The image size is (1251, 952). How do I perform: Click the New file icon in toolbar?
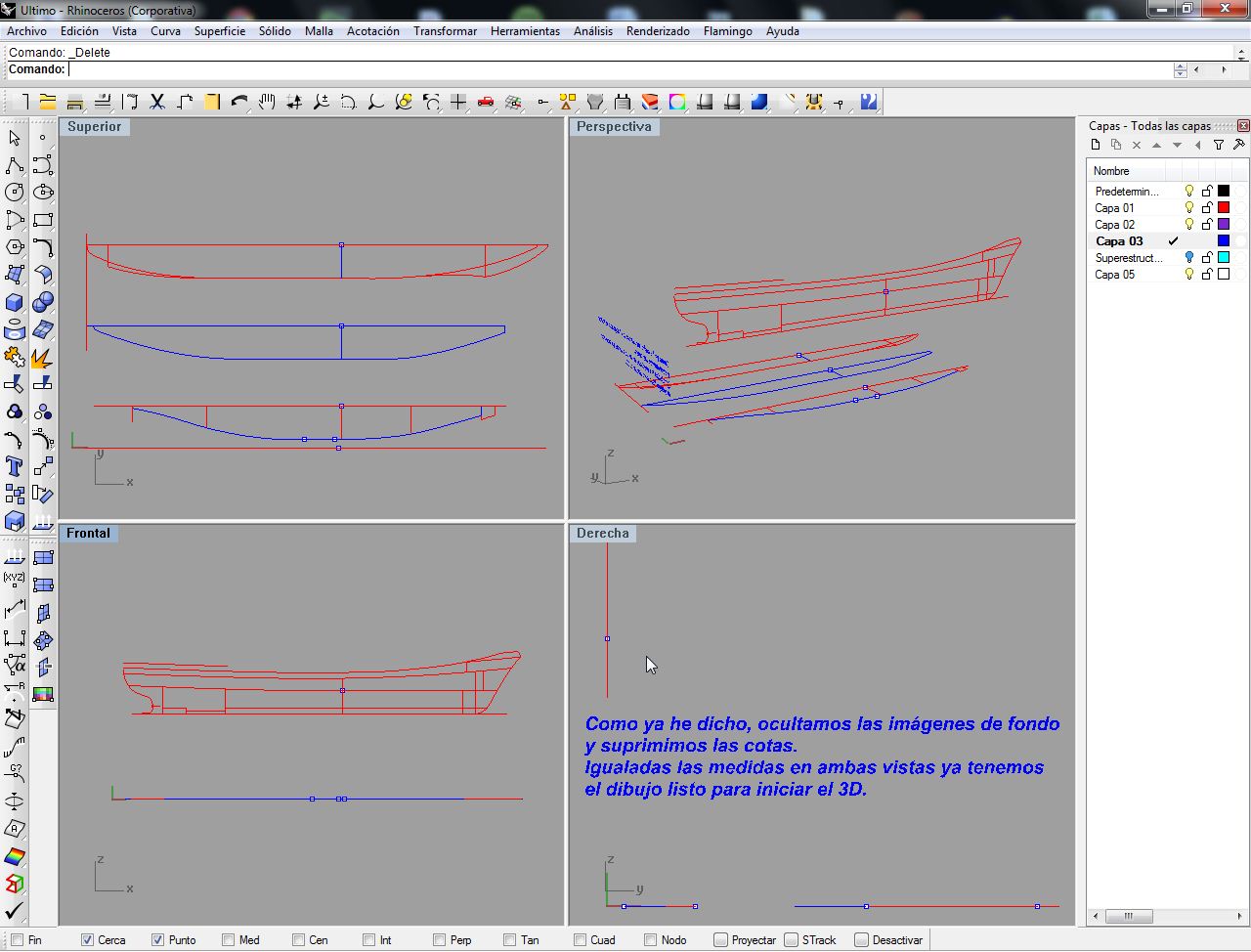[22, 102]
